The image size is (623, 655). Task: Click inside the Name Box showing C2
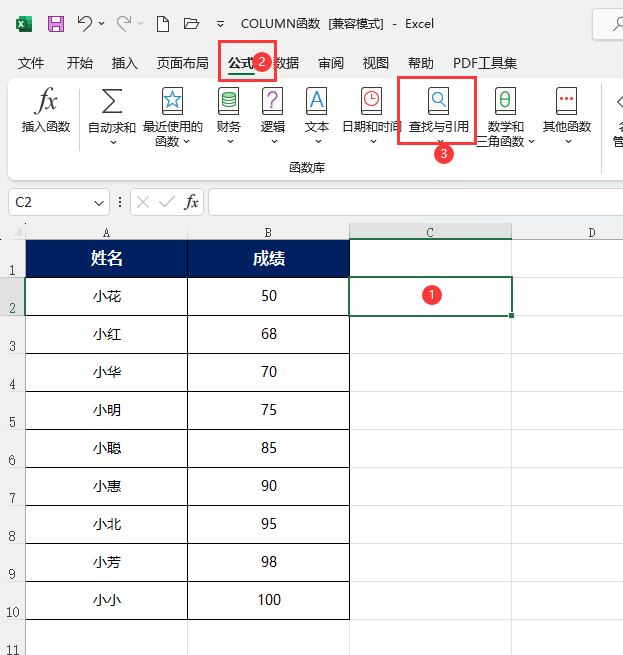(x=50, y=203)
